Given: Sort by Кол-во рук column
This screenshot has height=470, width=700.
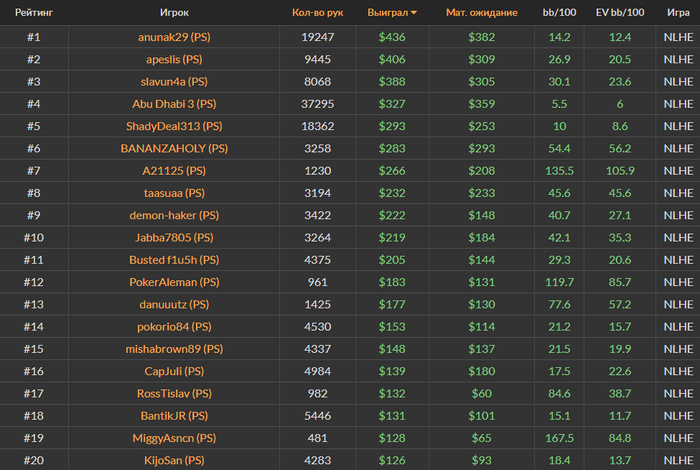Looking at the screenshot, I should tap(317, 13).
